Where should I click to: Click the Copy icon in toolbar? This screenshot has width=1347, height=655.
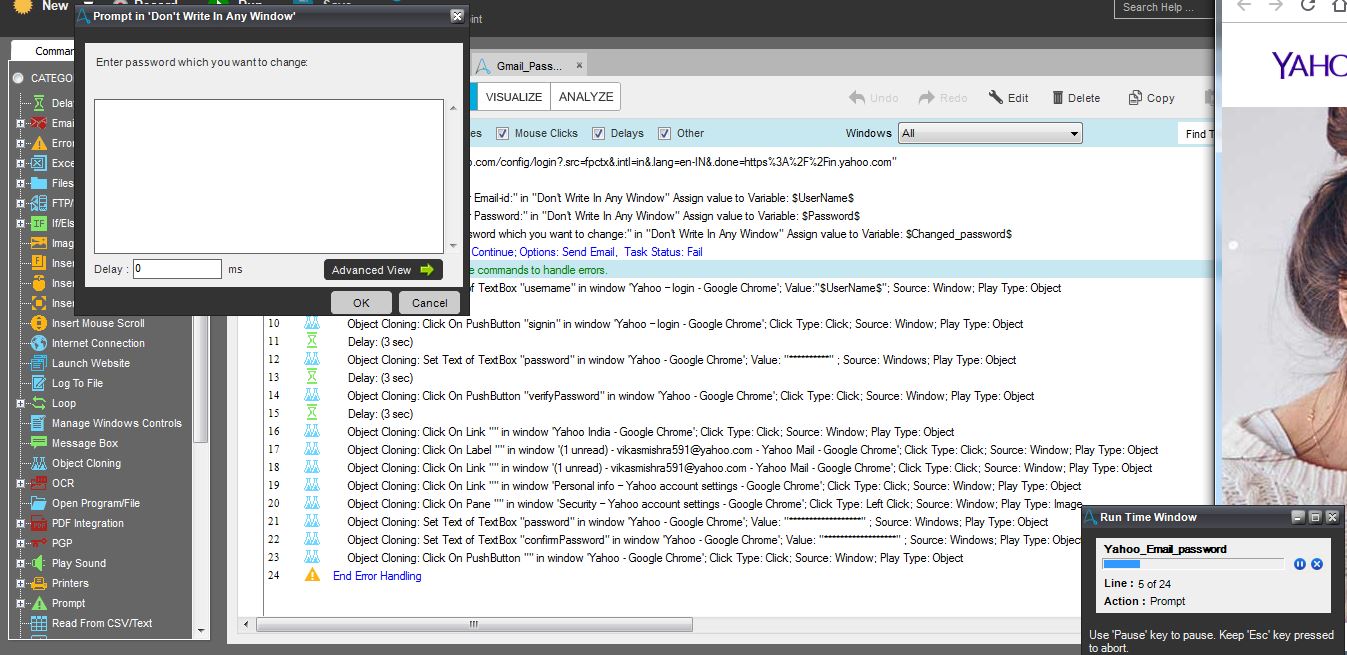1135,98
